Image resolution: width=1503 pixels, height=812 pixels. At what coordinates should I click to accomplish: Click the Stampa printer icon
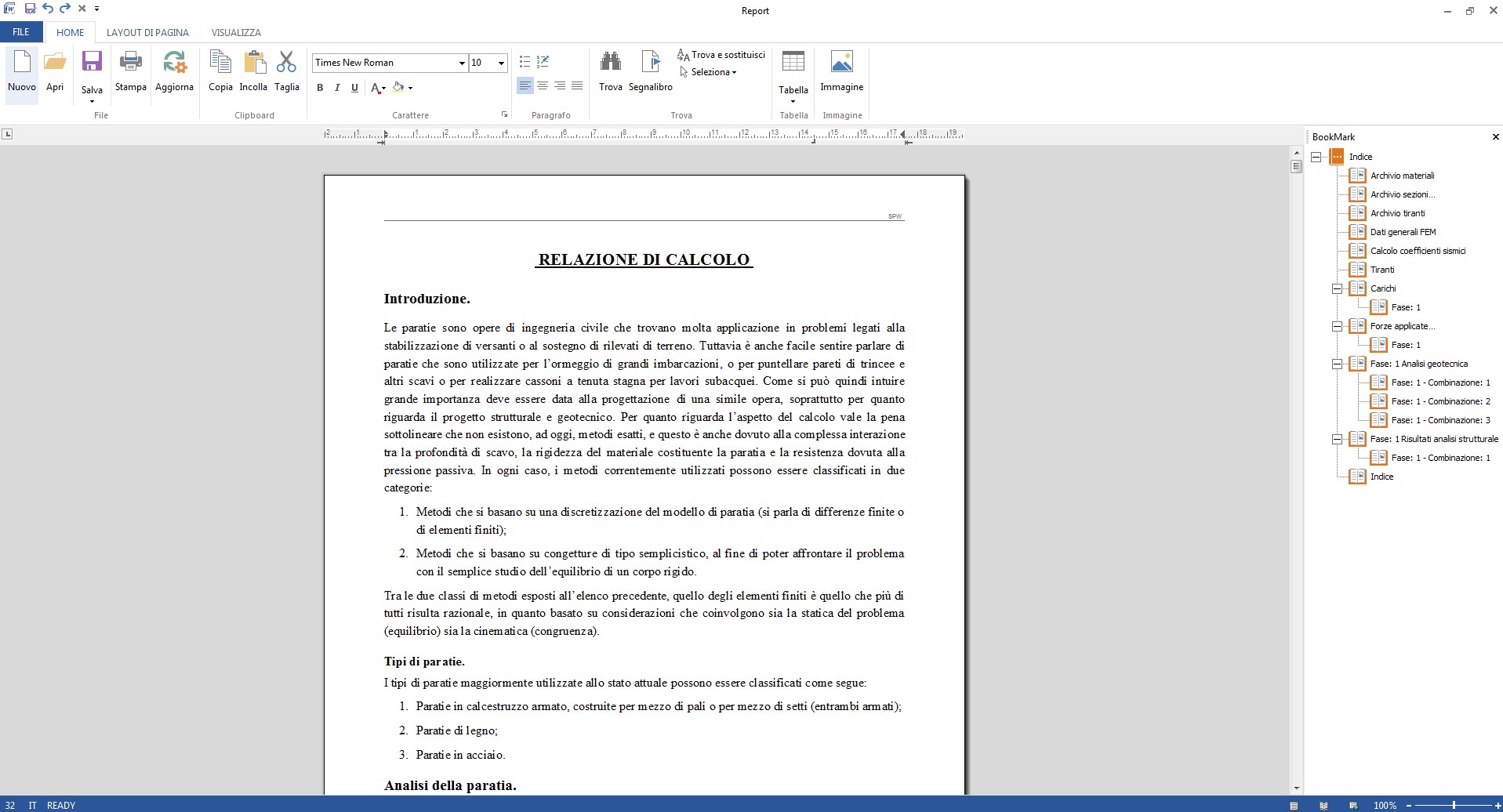click(130, 63)
